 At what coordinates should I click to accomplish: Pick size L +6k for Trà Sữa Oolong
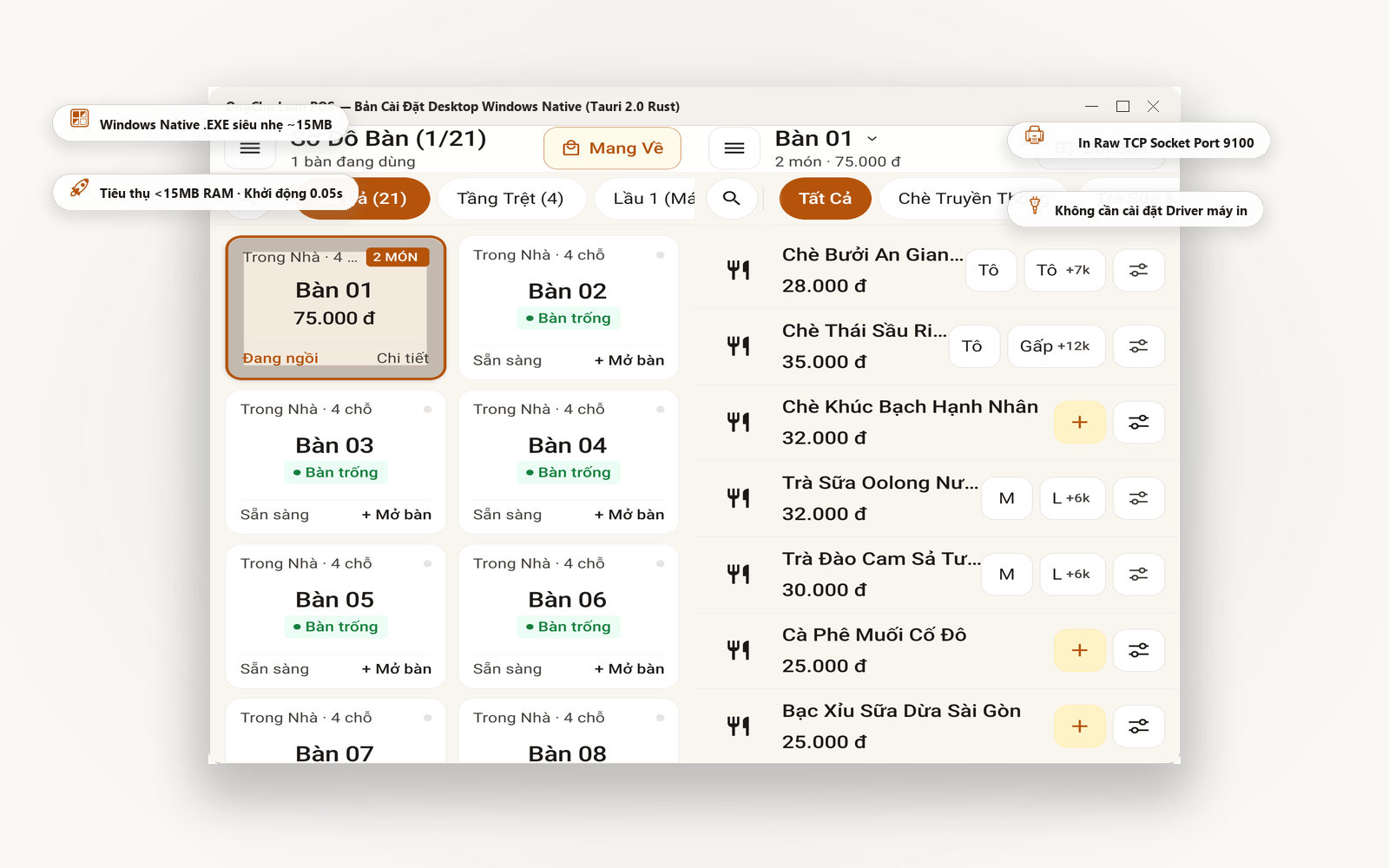tap(1072, 498)
